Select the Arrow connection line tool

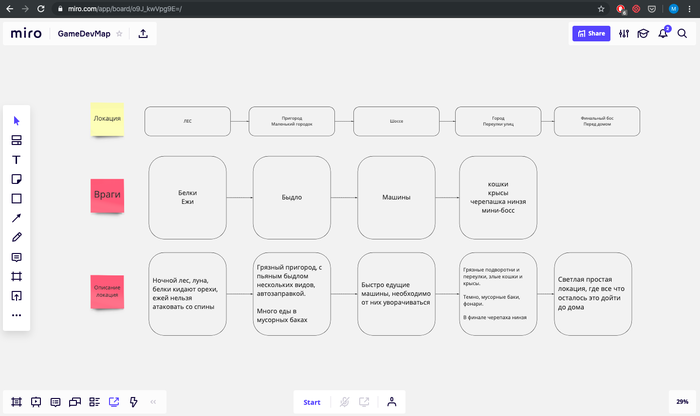17,218
